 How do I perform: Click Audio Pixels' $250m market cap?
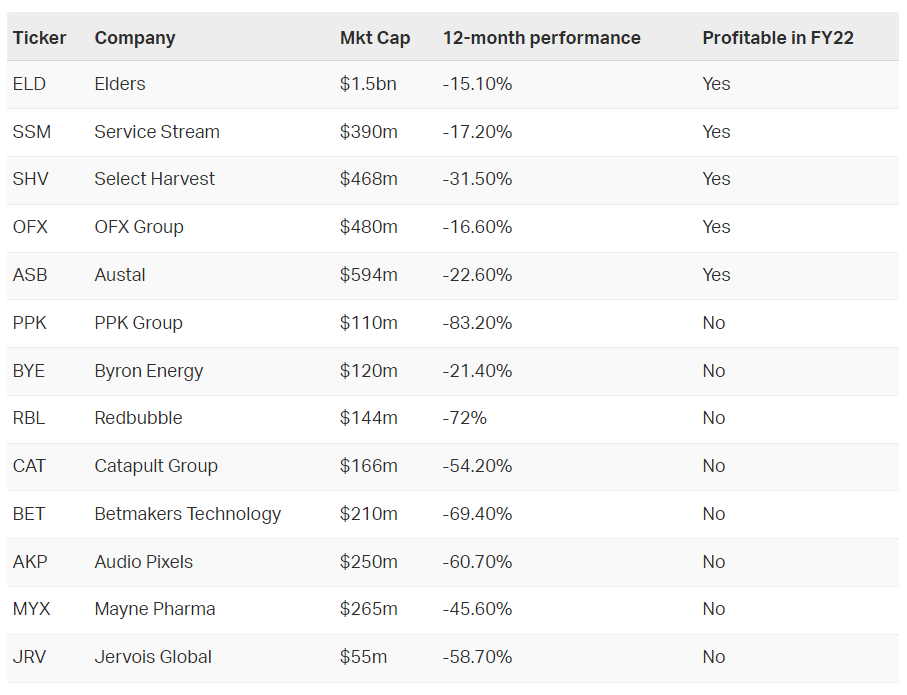368,562
